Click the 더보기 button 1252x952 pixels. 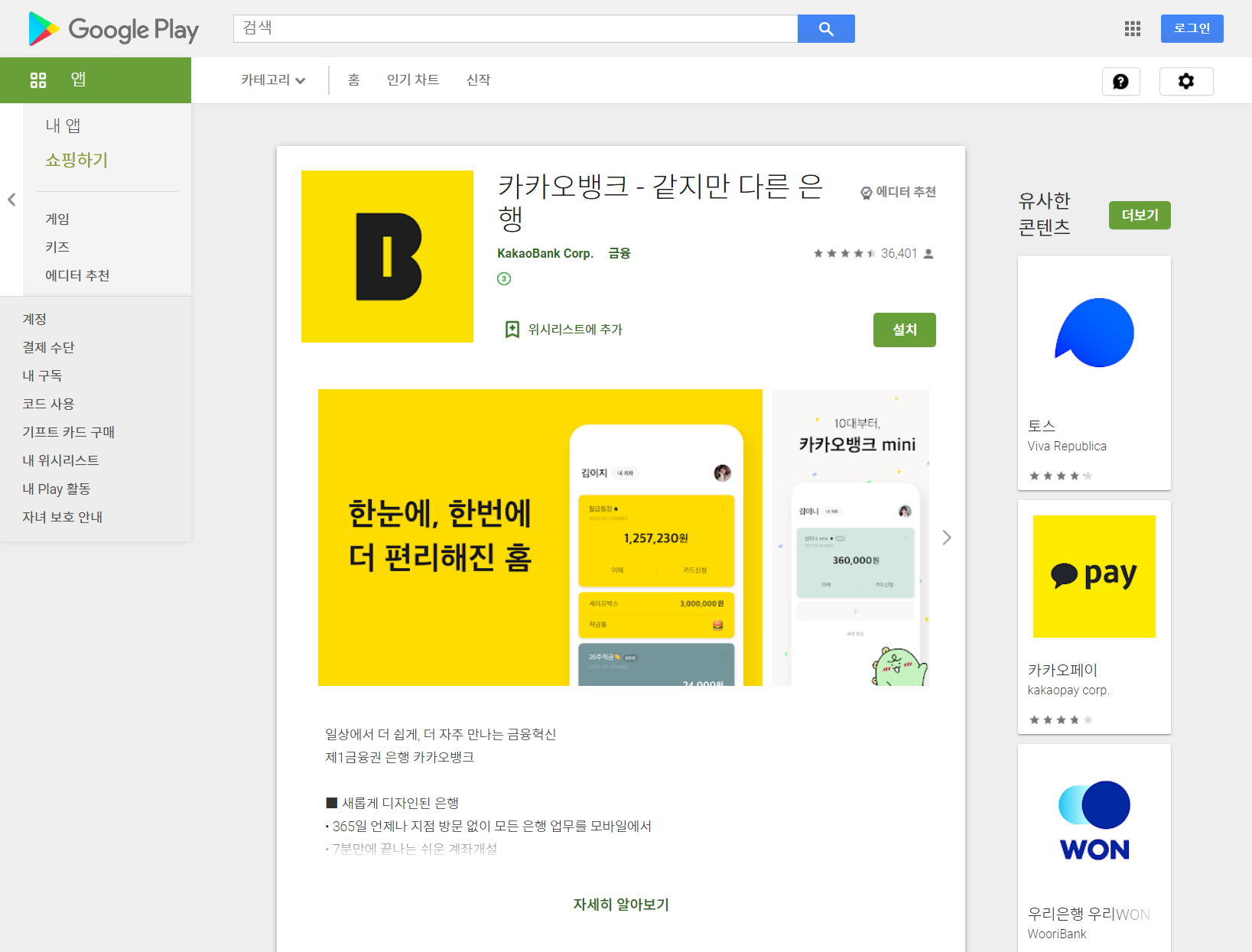click(x=1140, y=215)
